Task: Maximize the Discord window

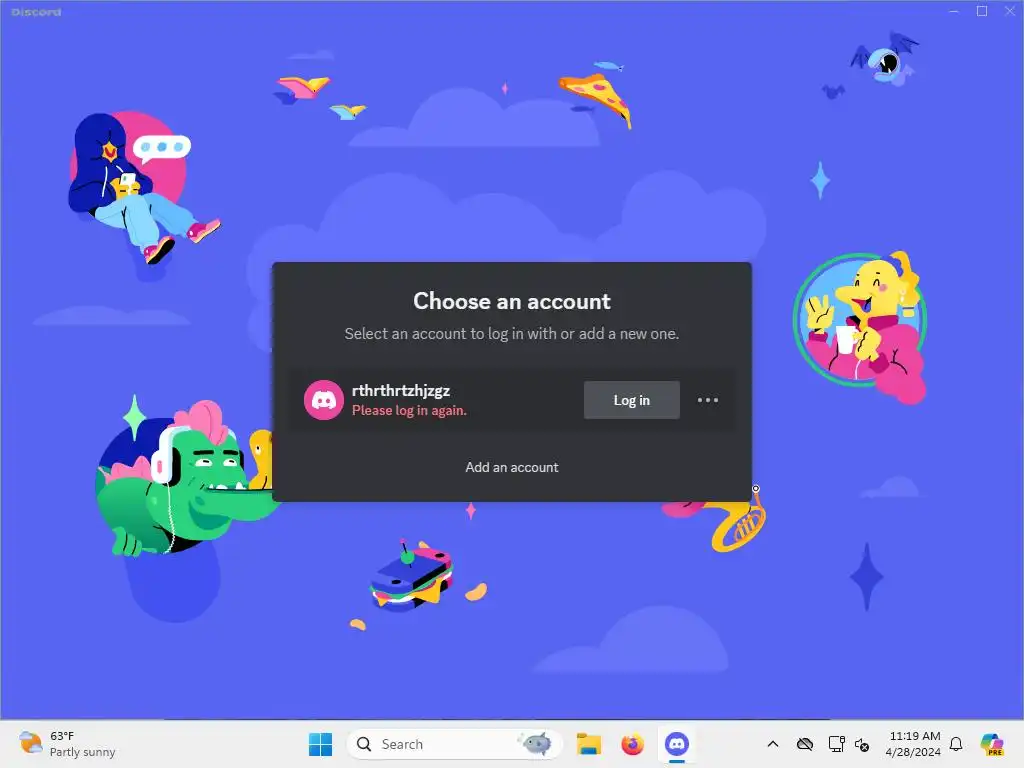Action: [x=982, y=11]
